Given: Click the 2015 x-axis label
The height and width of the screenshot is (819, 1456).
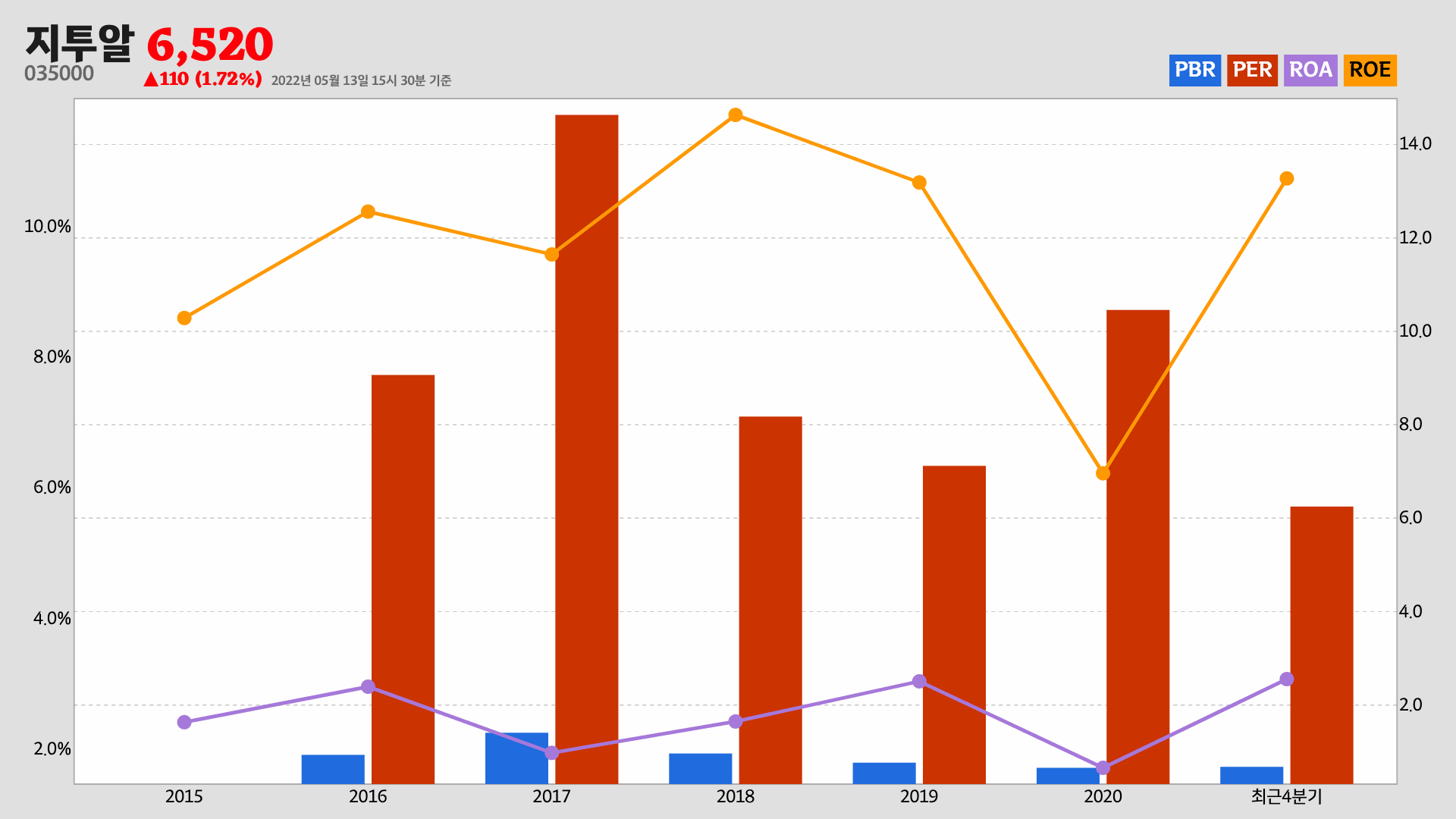Looking at the screenshot, I should point(184,796).
